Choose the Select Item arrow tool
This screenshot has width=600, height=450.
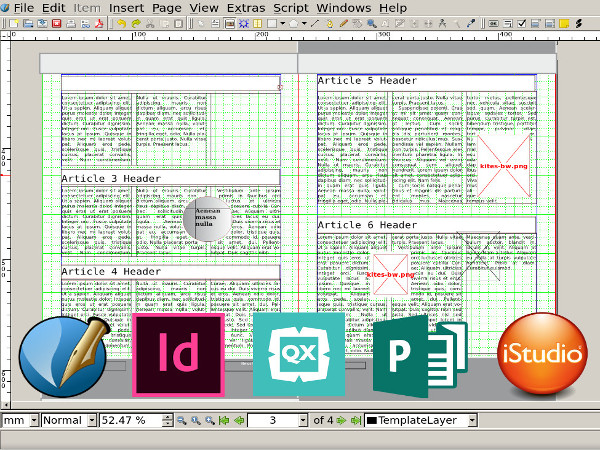[201, 24]
